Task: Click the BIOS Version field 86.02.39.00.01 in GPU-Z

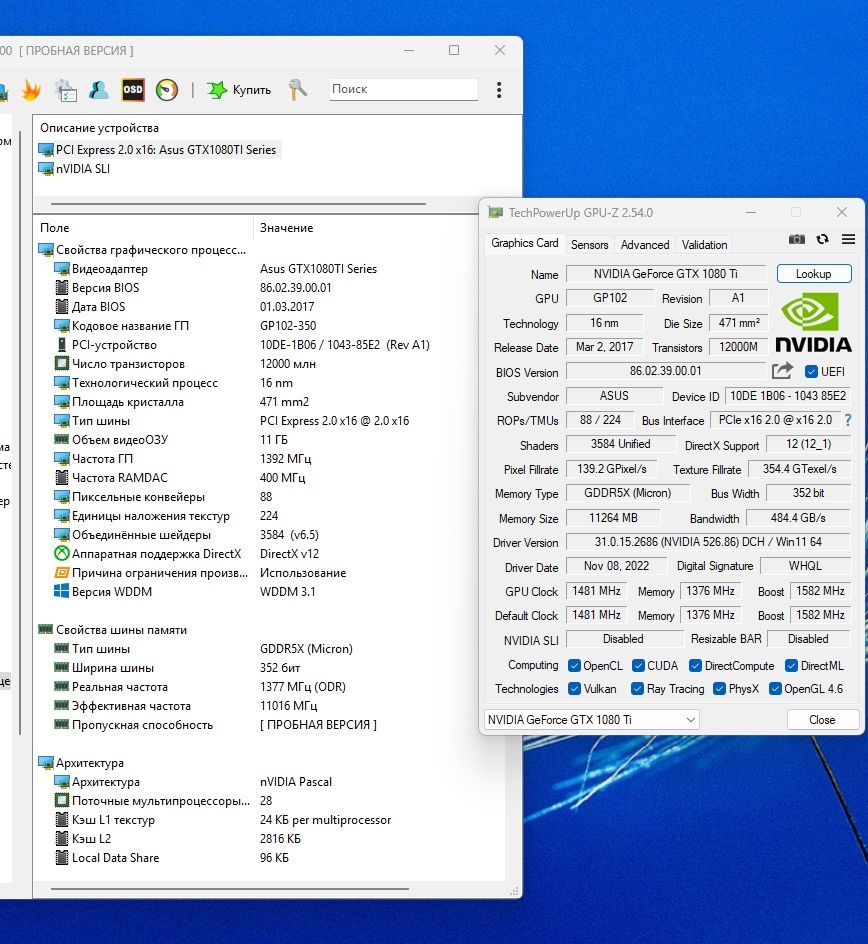Action: coord(666,371)
